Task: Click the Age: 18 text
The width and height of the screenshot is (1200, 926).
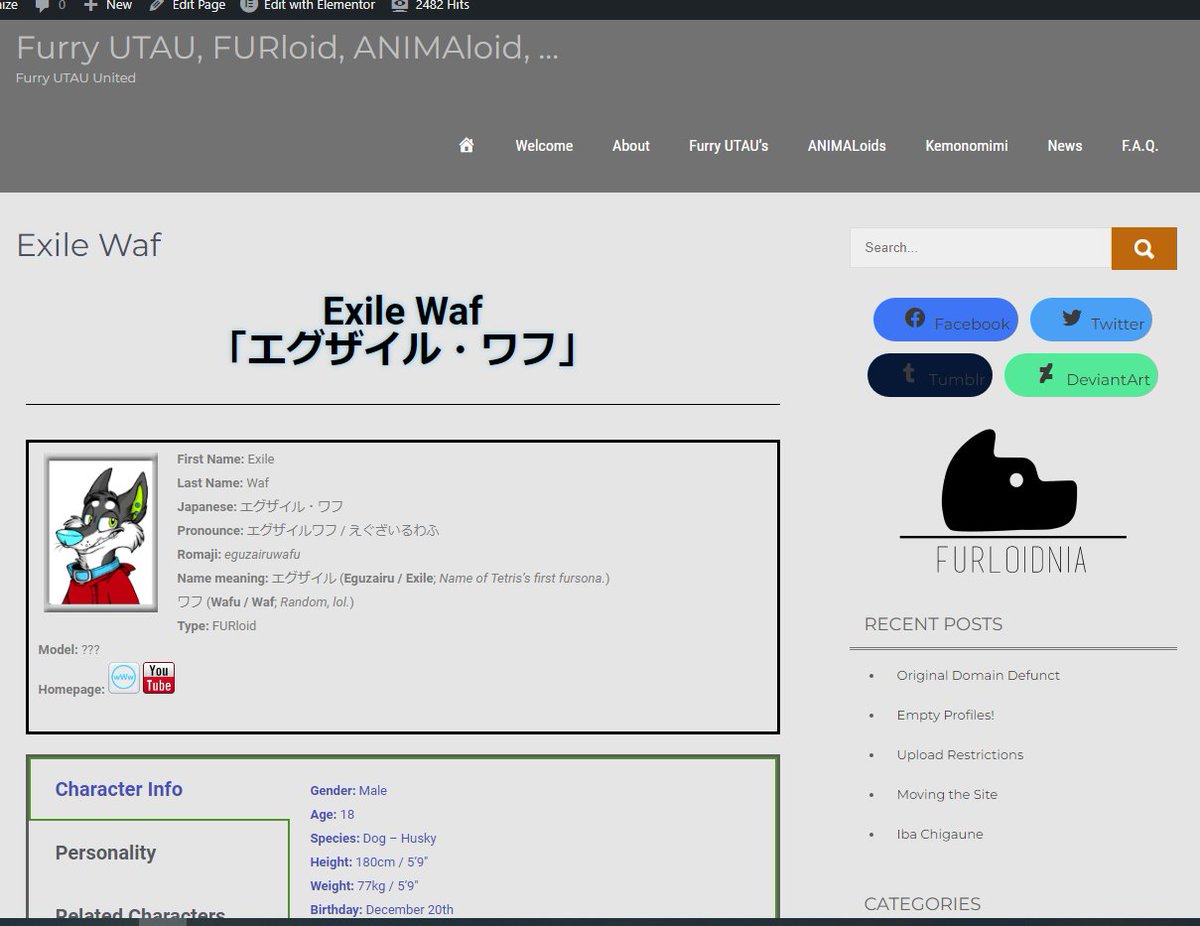Action: tap(332, 814)
